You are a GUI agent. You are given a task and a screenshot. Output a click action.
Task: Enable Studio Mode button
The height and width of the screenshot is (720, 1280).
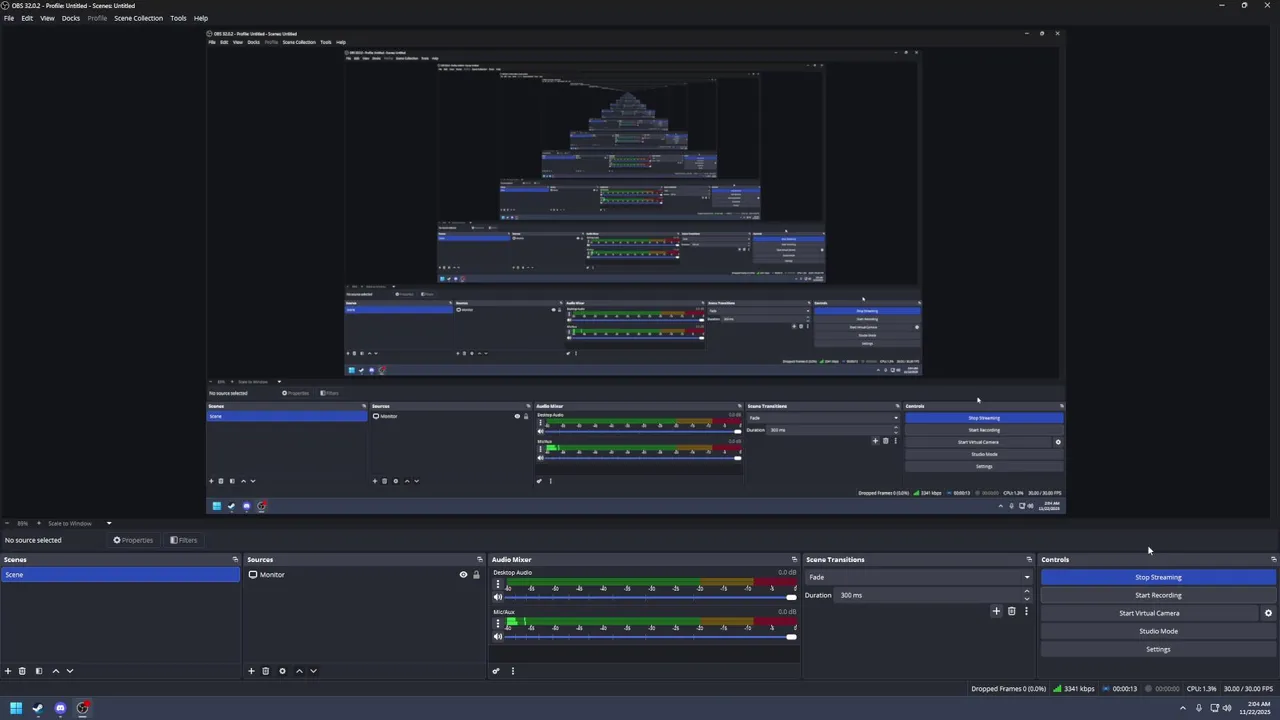click(1158, 631)
